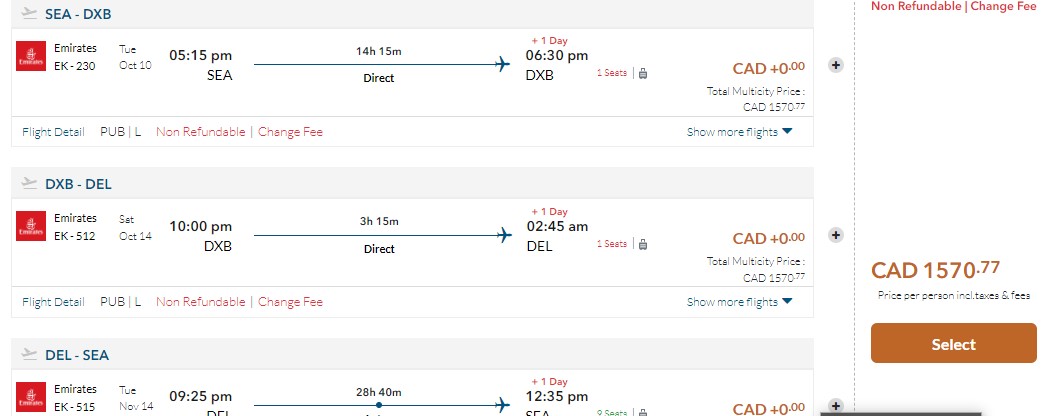Expand Show more flights for DXB - DEL
Image resolution: width=1050 pixels, height=416 pixels.
coord(739,302)
